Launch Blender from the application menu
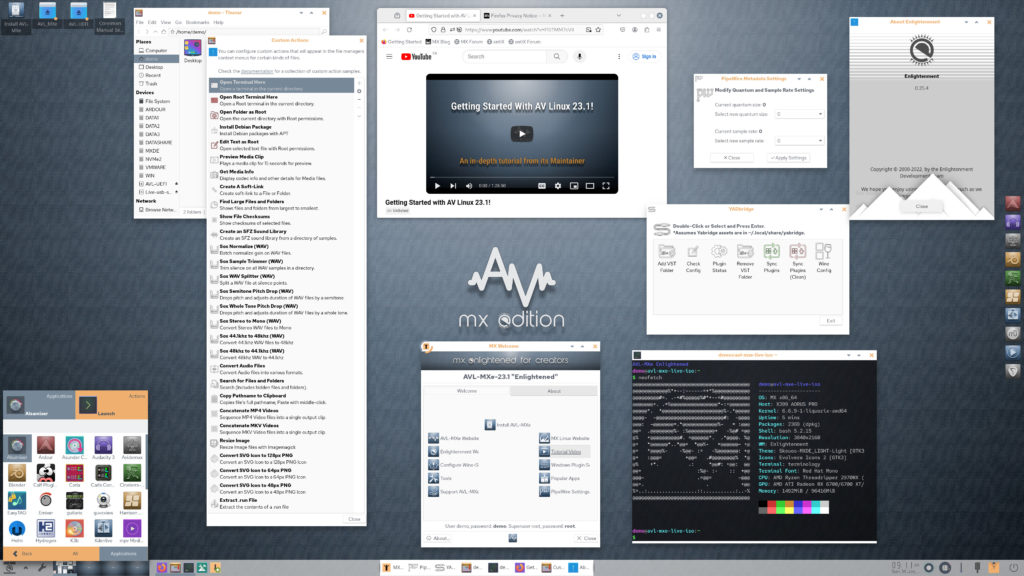 pyautogui.click(x=17, y=475)
